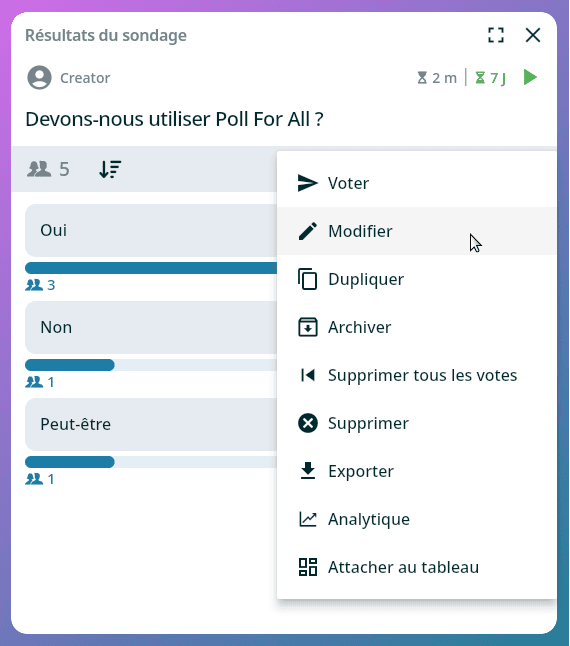Viewport: 570px width, 646px height.
Task: Click the Oui answer option
Action: click(151, 230)
